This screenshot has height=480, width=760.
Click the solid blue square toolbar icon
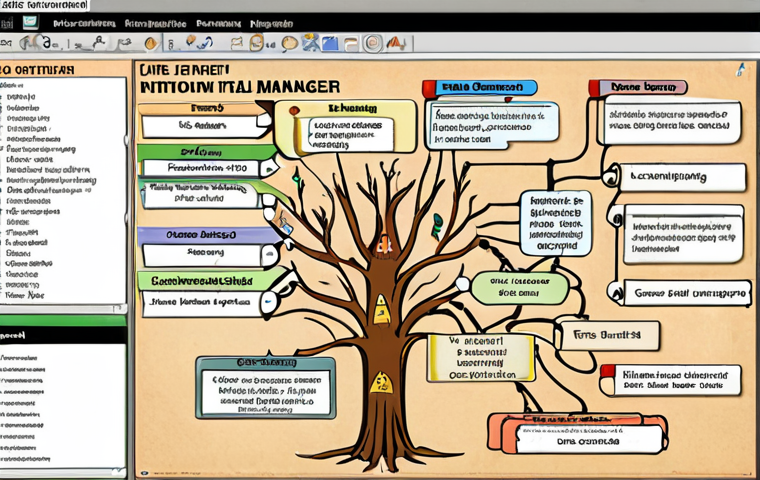(x=330, y=43)
